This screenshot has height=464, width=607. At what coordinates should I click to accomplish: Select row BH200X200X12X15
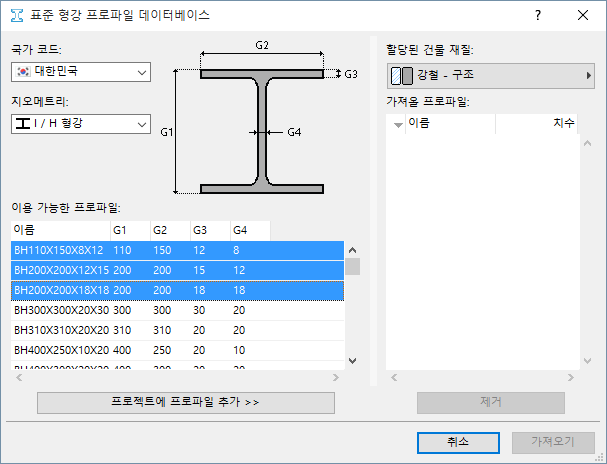(x=177, y=271)
